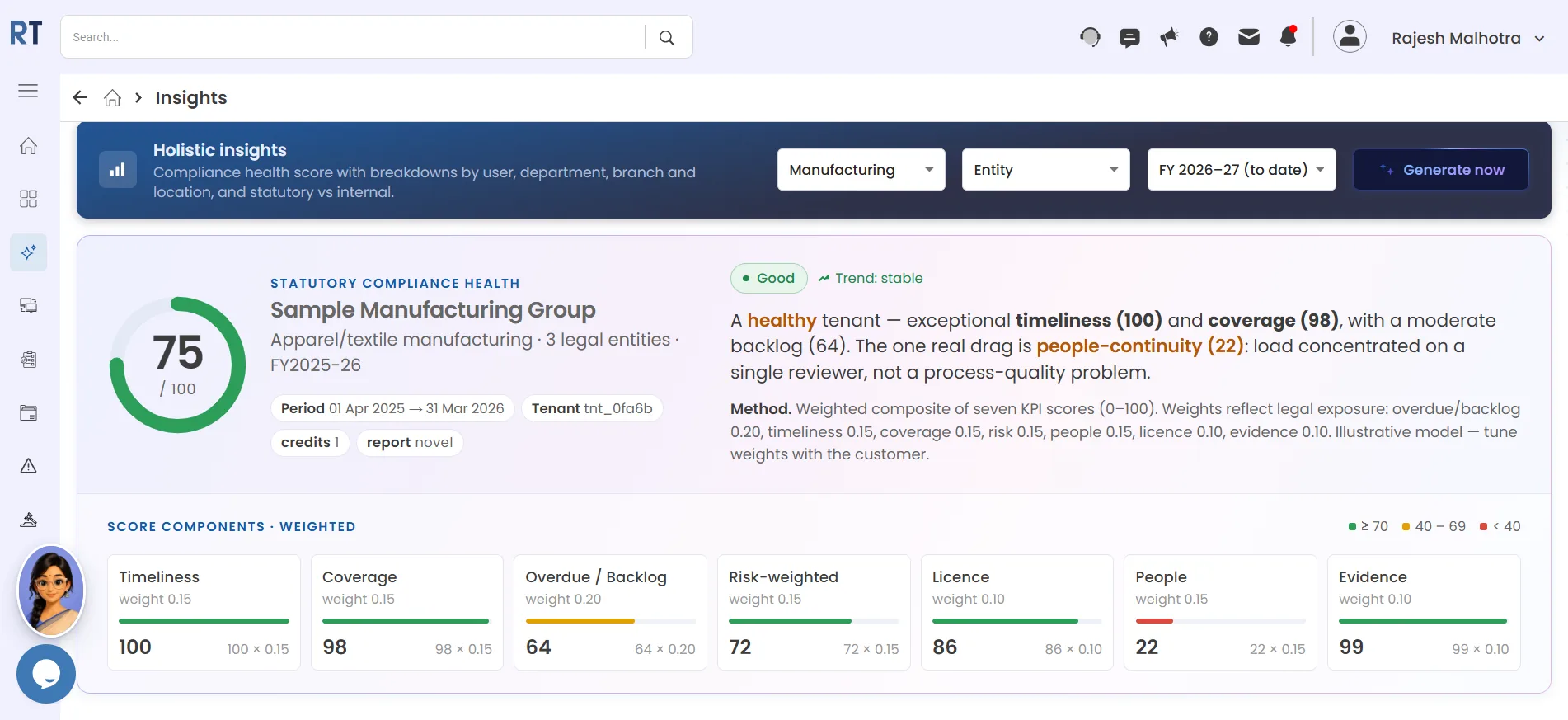This screenshot has width=1568, height=720.
Task: Click the 75 / 100 score gauge
Action: [x=178, y=365]
